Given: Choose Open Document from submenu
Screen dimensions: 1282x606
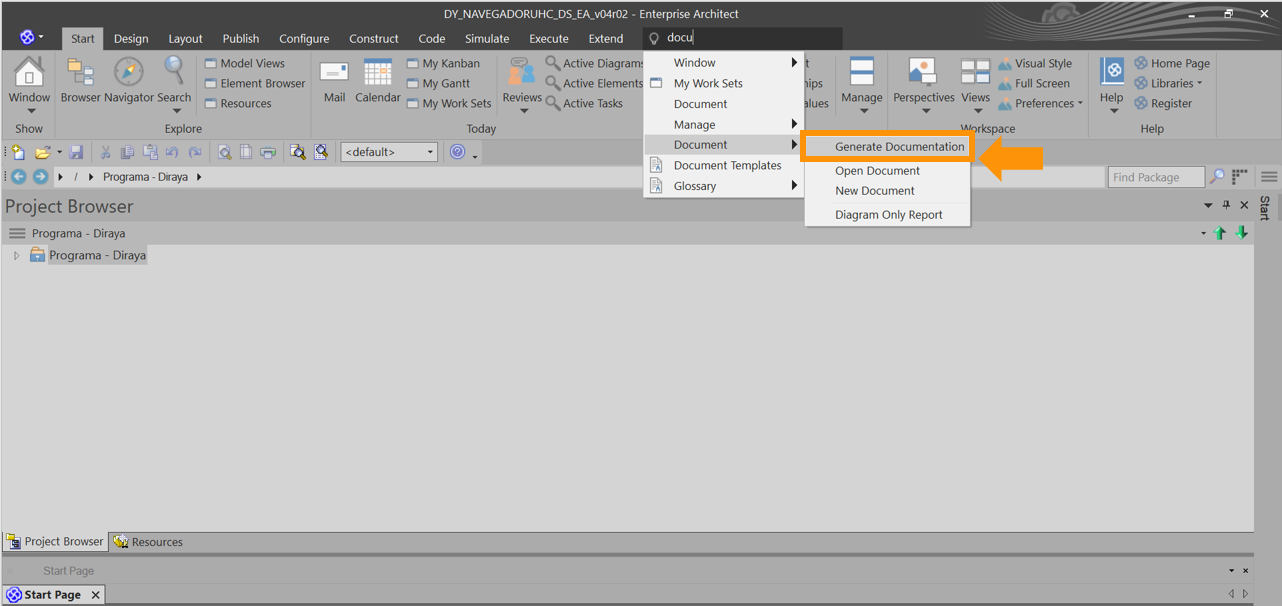Looking at the screenshot, I should (x=888, y=170).
